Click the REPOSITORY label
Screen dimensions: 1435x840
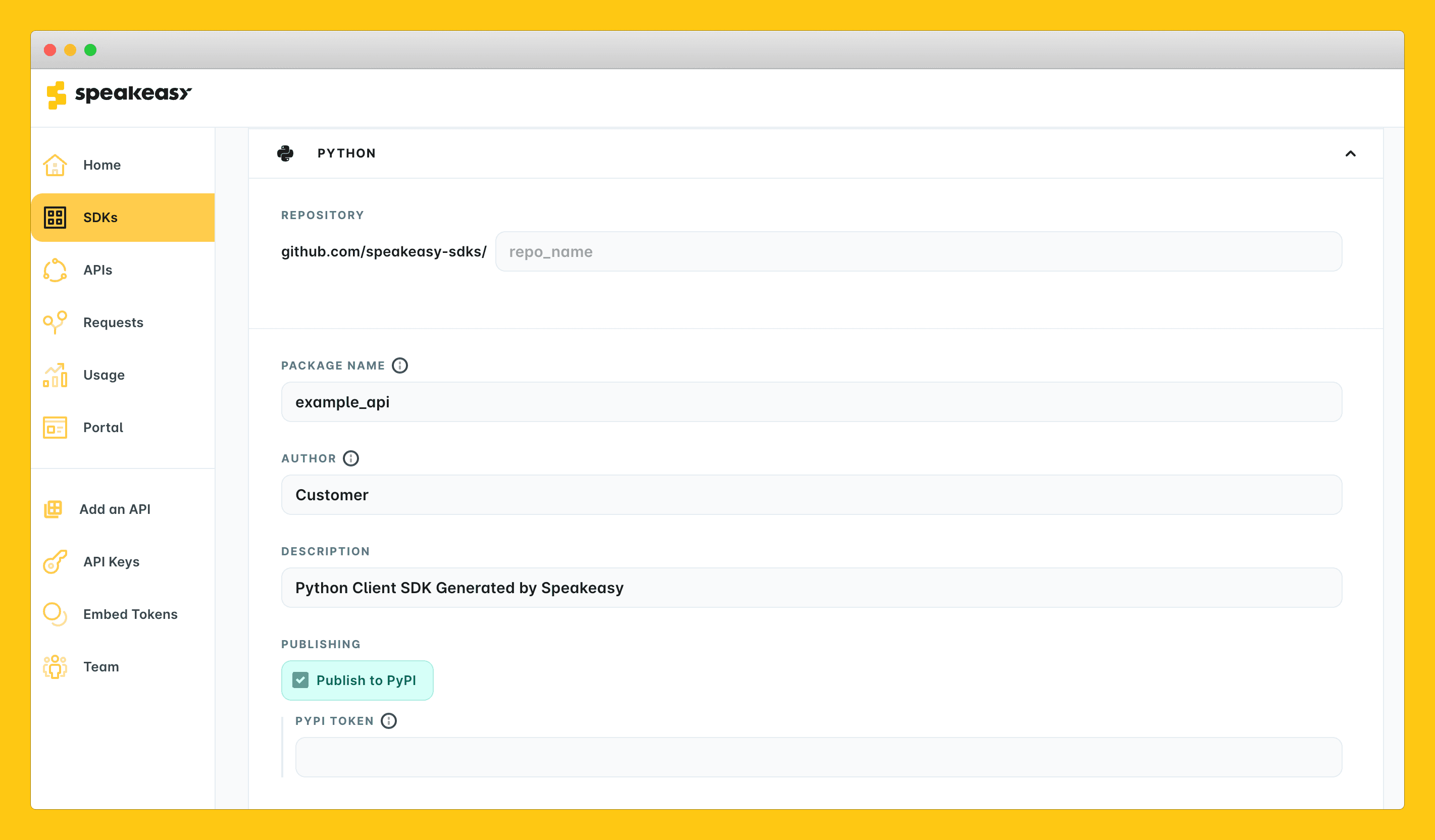tap(322, 215)
